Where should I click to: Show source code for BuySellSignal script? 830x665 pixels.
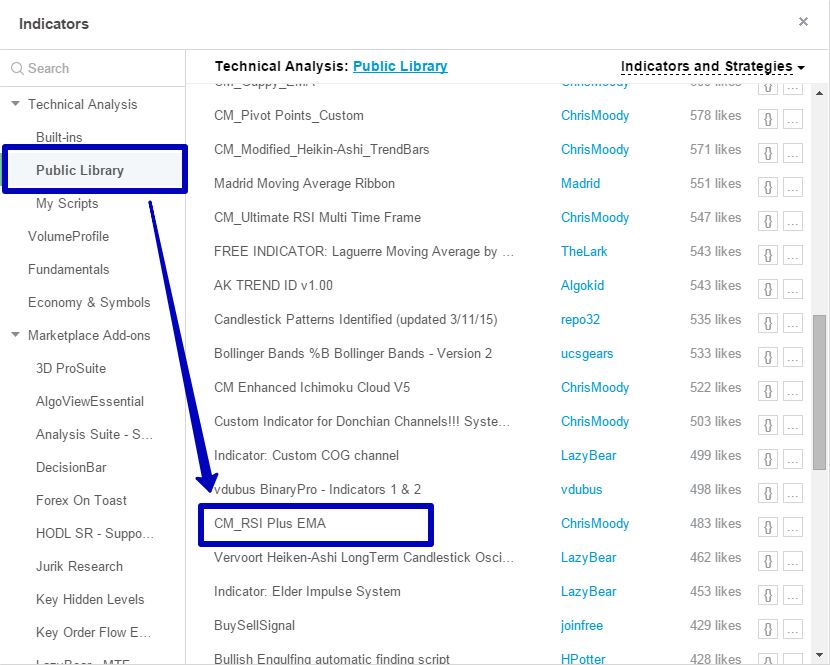coord(767,626)
